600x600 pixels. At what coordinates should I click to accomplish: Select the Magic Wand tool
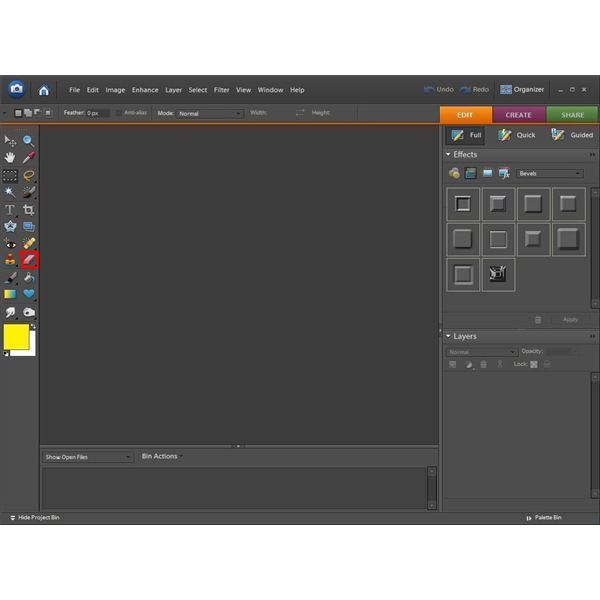(10, 192)
